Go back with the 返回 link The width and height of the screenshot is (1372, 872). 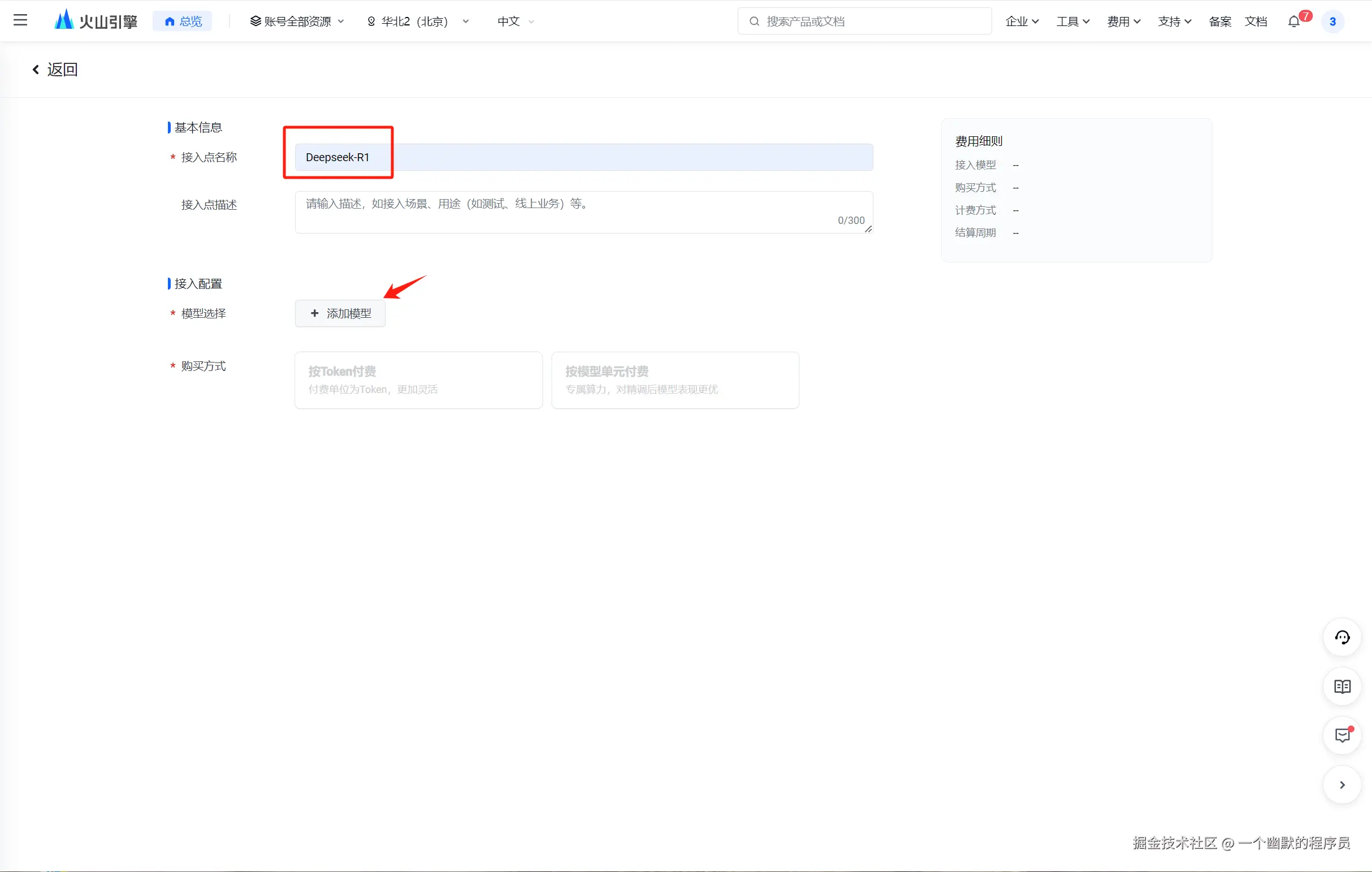coord(55,70)
